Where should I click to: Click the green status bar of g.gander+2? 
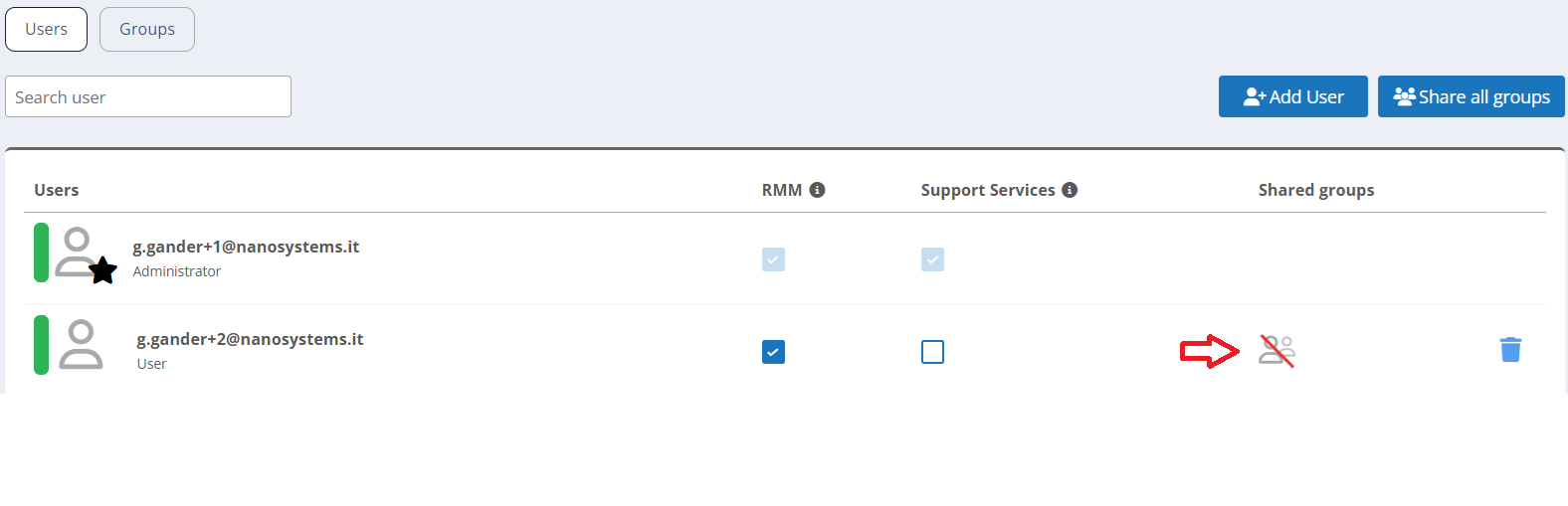click(41, 345)
